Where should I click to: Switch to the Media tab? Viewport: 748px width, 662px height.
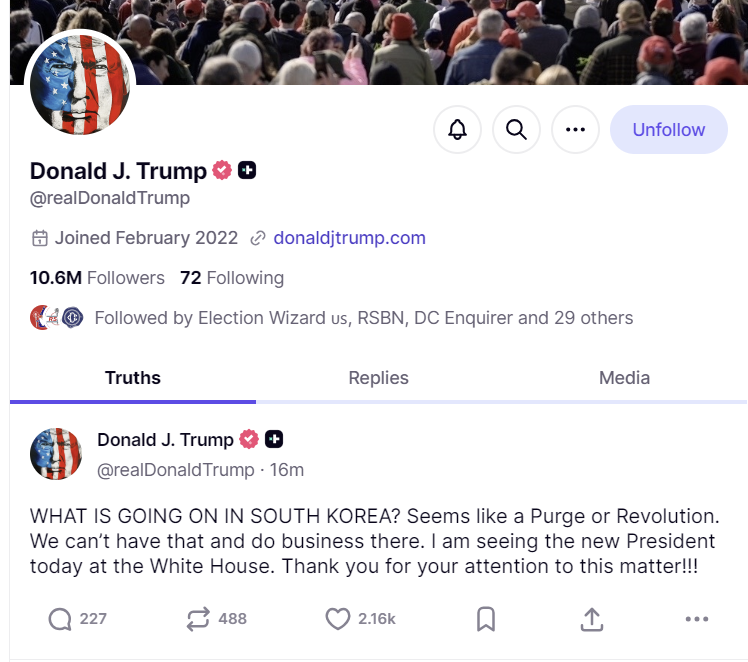pos(624,378)
